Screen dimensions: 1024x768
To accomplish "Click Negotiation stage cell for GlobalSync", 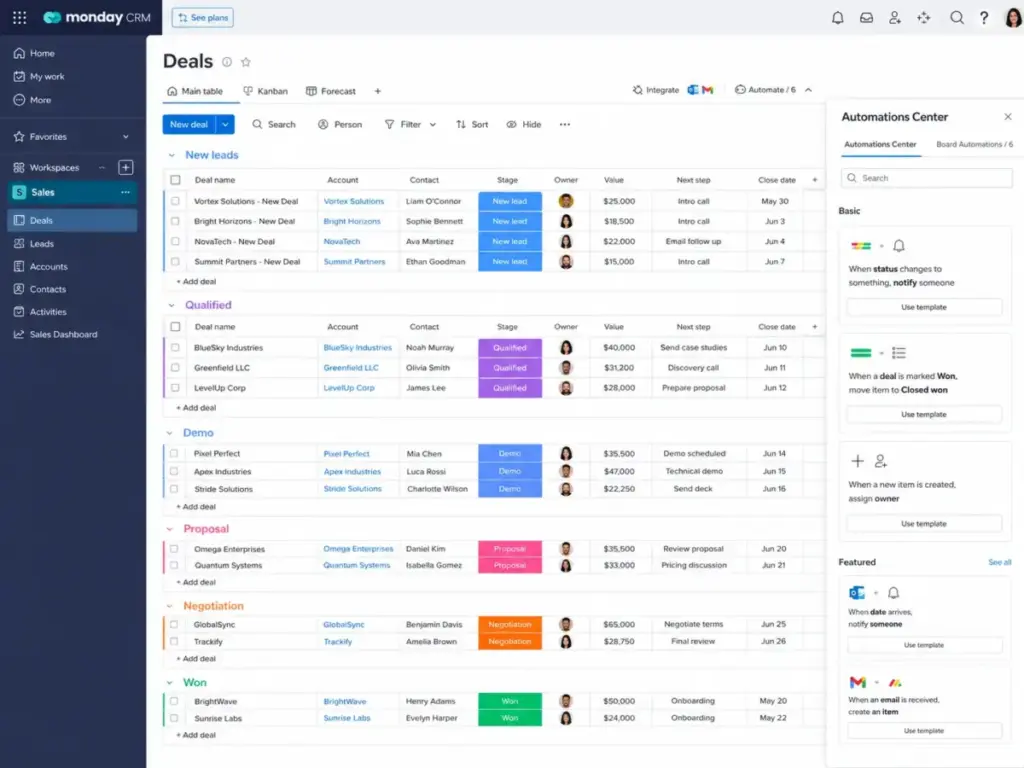I will pyautogui.click(x=510, y=624).
